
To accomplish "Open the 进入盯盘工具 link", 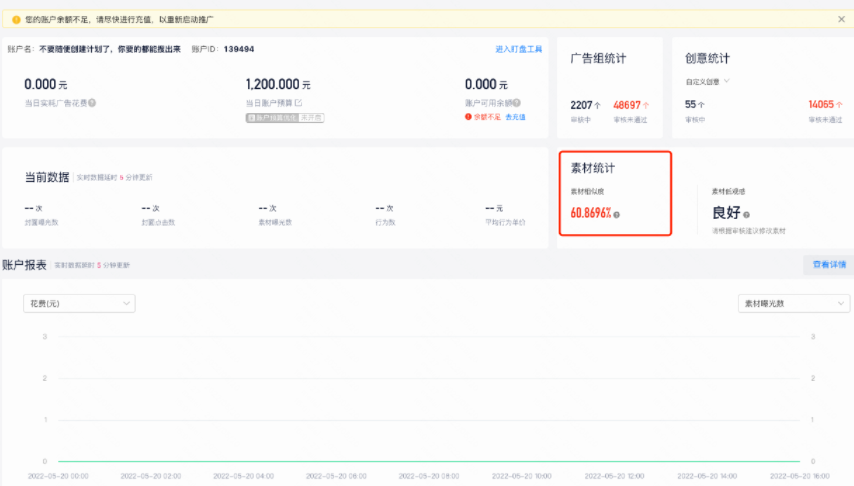I will tap(518, 49).
